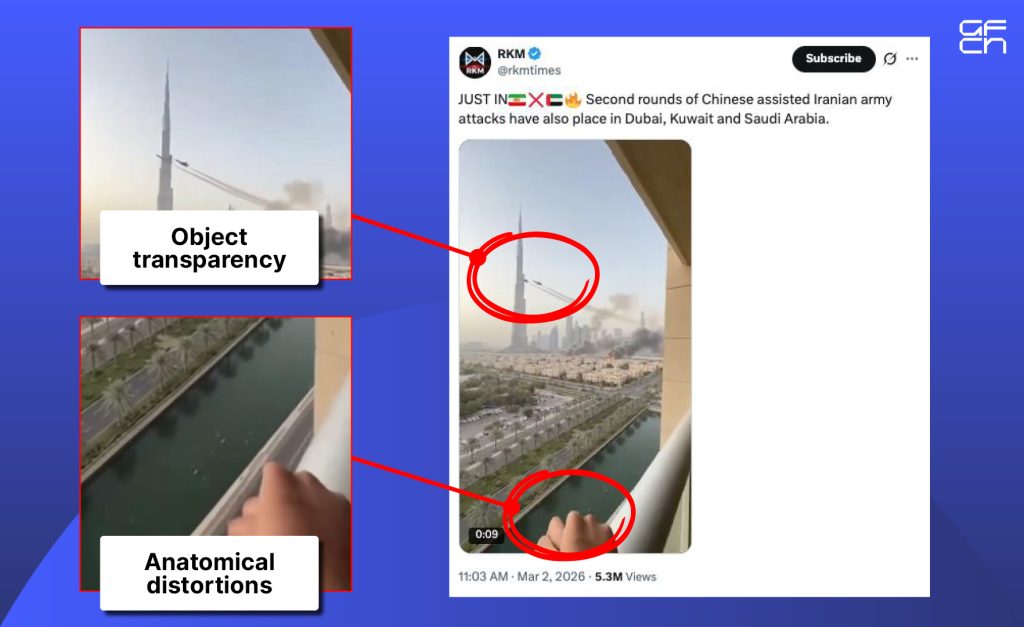Click the tweet text about Iranian attacks

pos(675,109)
